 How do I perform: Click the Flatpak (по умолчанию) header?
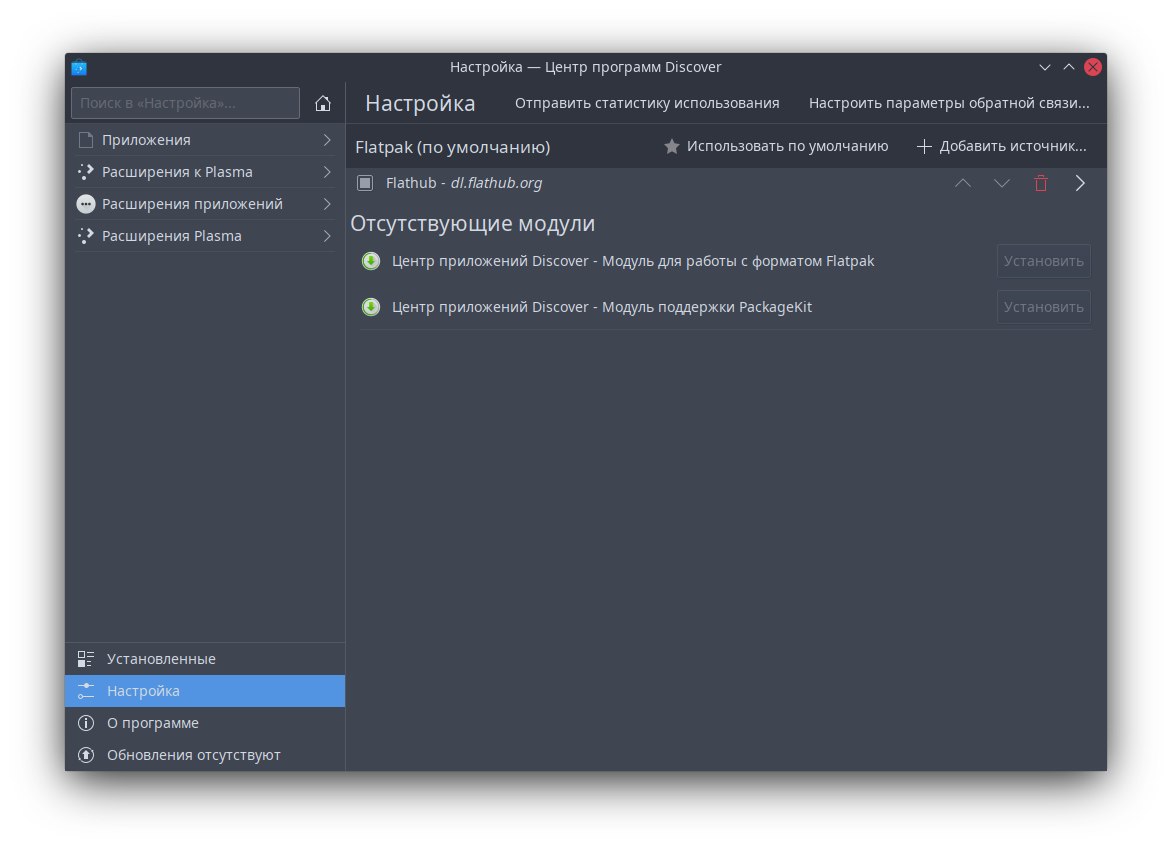pyautogui.click(x=453, y=147)
